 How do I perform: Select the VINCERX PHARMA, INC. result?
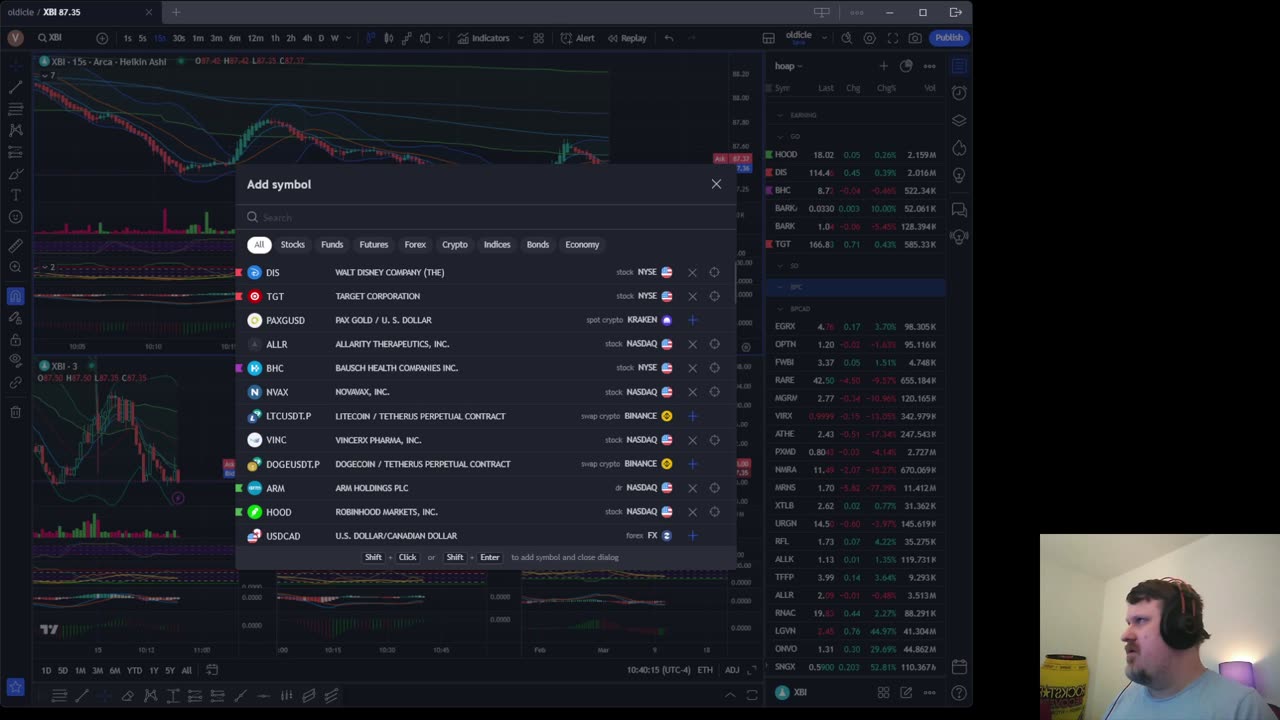[x=485, y=440]
